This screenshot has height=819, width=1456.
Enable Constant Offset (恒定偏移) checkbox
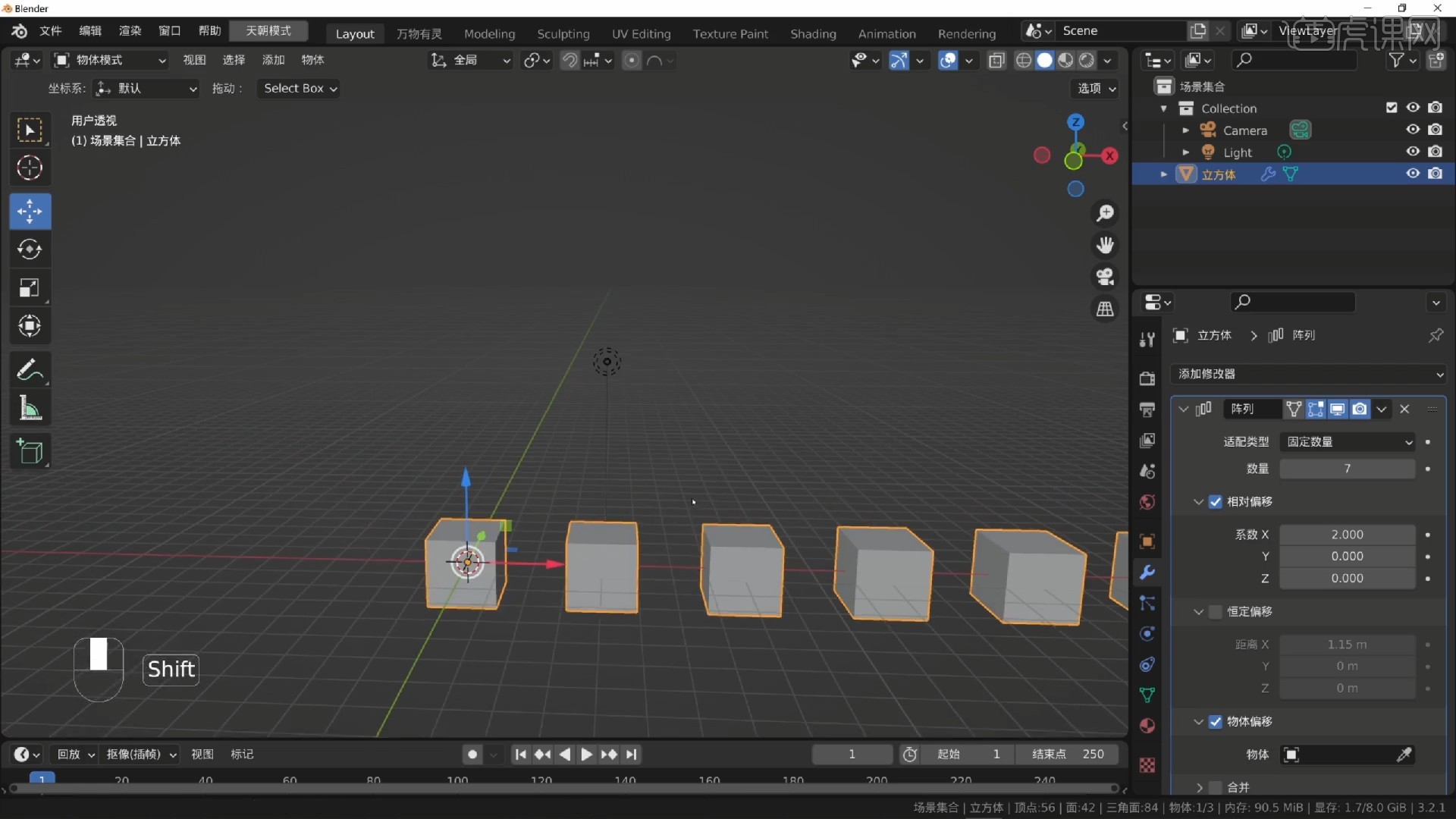pyautogui.click(x=1216, y=611)
